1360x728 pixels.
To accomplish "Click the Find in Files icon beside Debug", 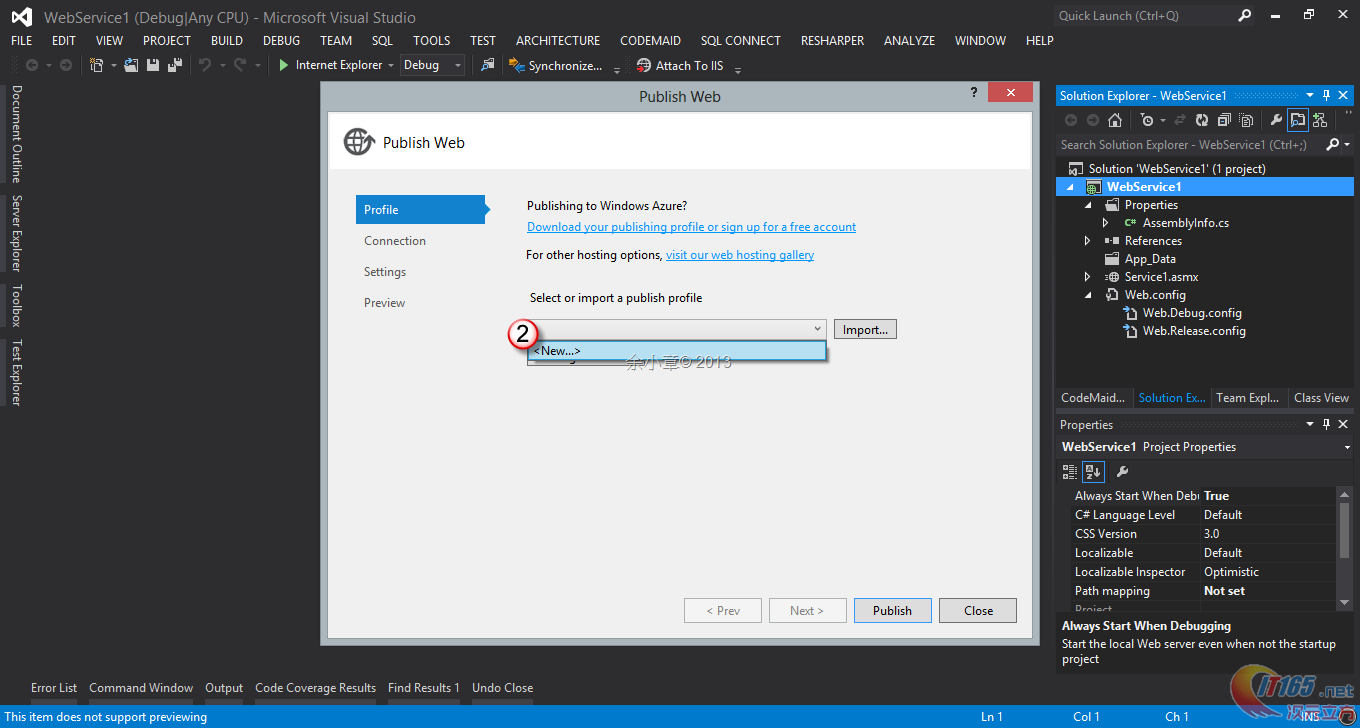I will point(487,65).
